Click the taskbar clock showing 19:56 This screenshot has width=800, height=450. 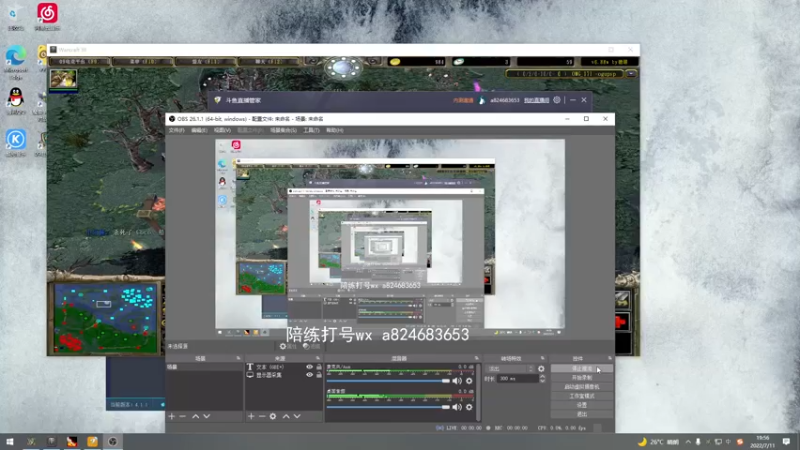pyautogui.click(x=762, y=442)
